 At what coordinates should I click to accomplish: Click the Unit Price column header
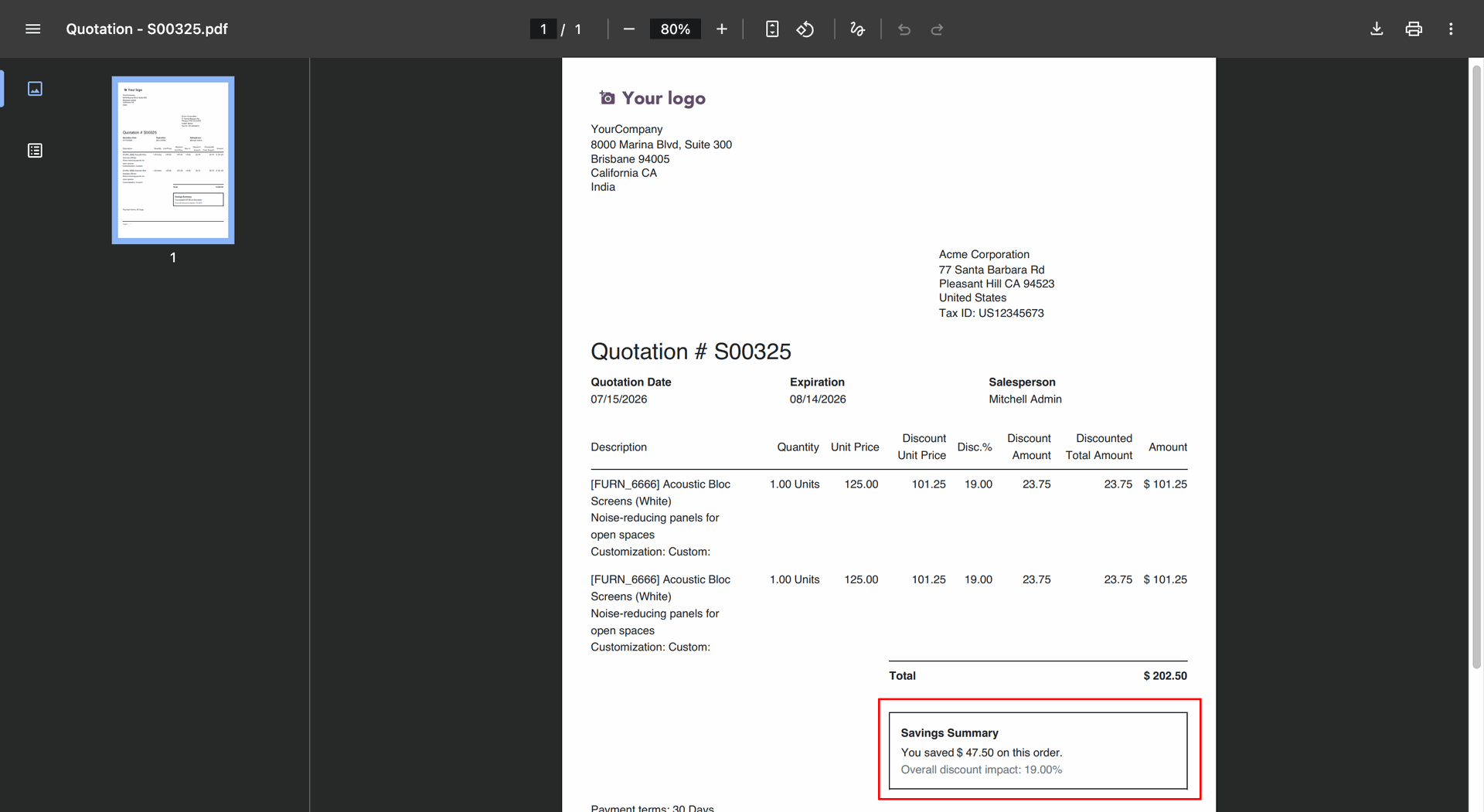coord(855,447)
